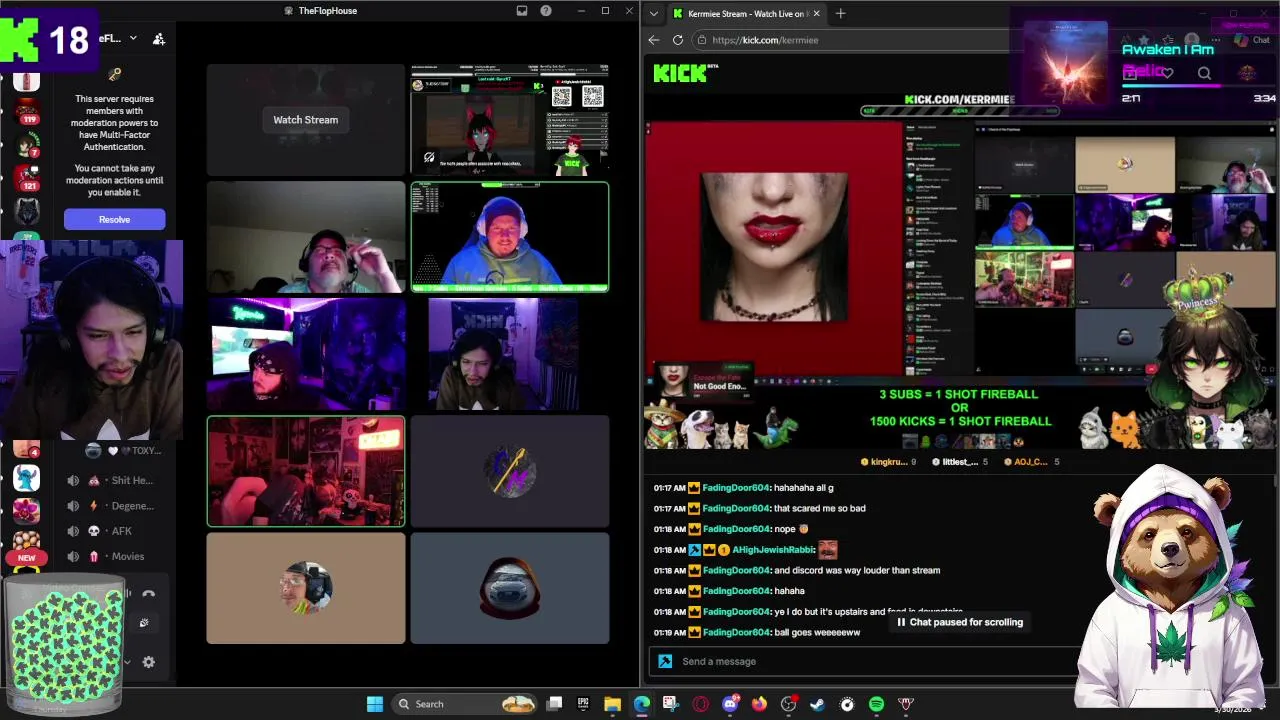The width and height of the screenshot is (1280, 720).
Task: Resume chat via Chat paused for scrolling
Action: [x=959, y=622]
